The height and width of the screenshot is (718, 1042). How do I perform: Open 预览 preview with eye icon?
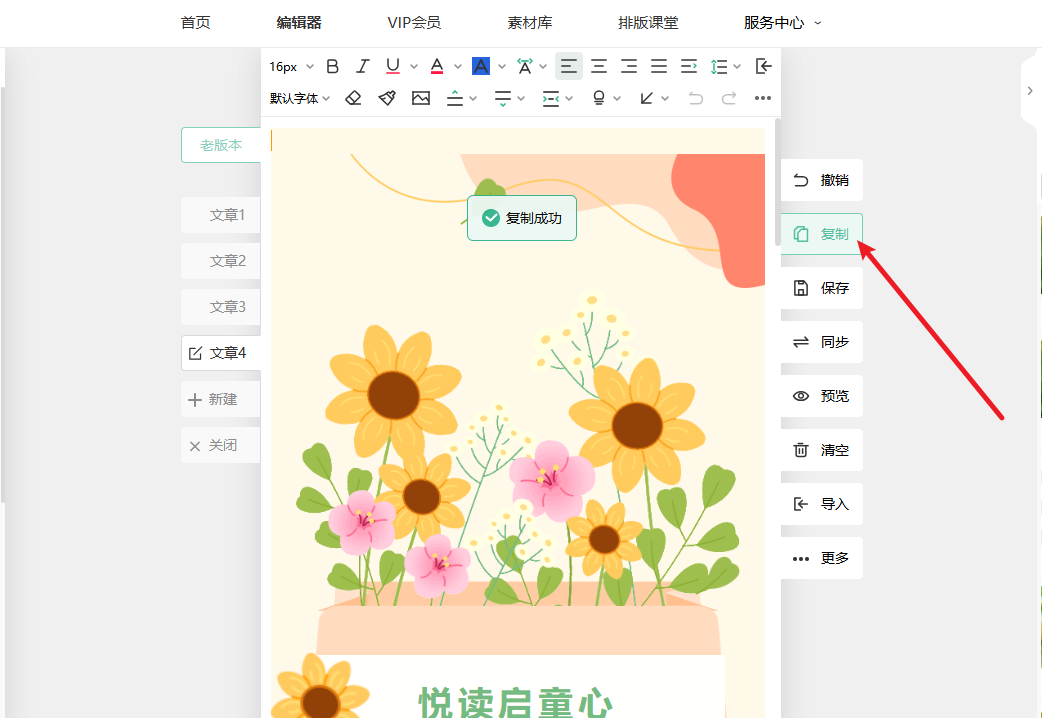(x=821, y=396)
